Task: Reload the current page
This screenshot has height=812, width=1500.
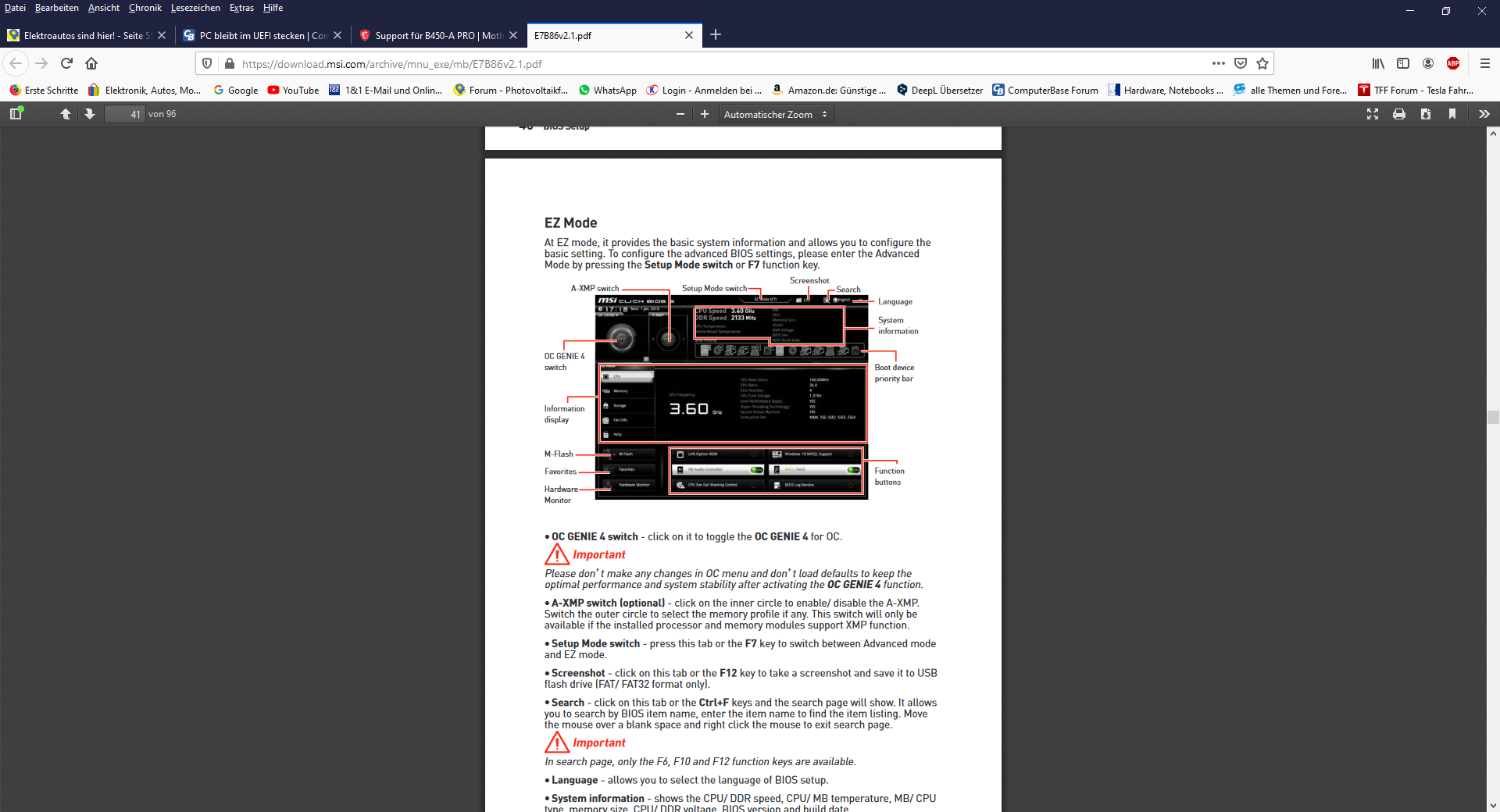Action: (66, 63)
